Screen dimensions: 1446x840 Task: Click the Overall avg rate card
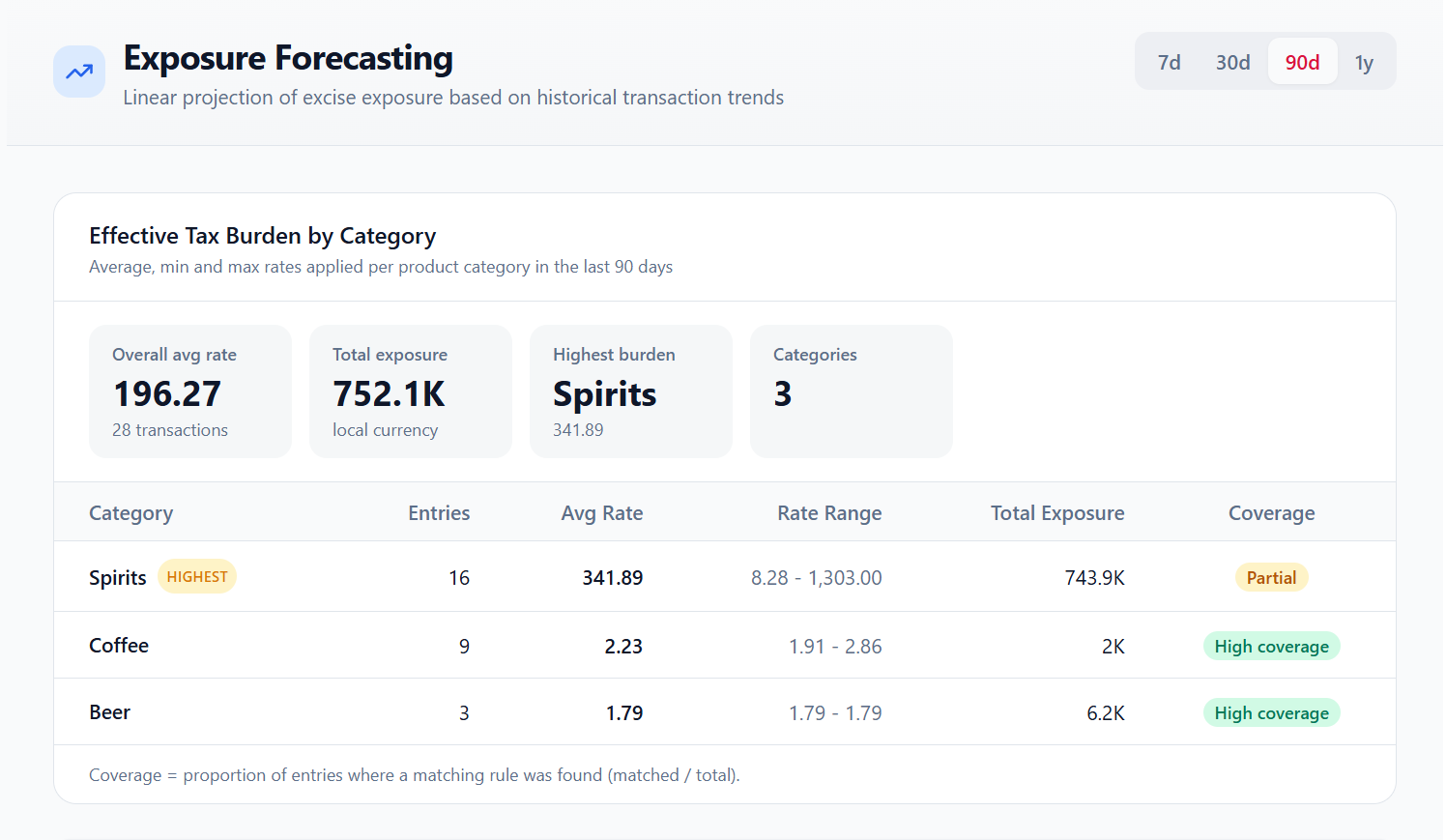pyautogui.click(x=190, y=391)
